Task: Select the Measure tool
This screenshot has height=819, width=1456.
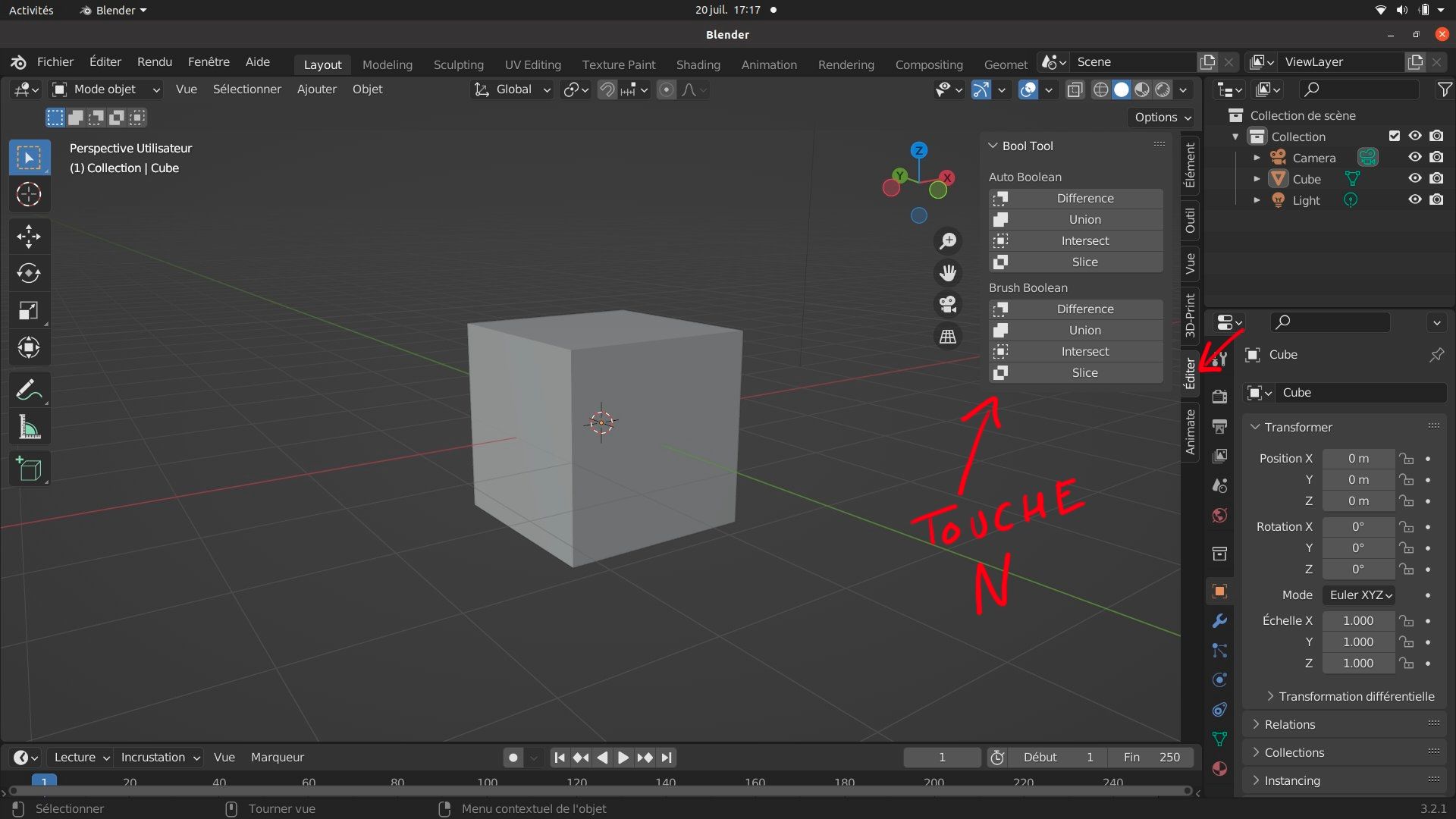Action: pos(29,428)
